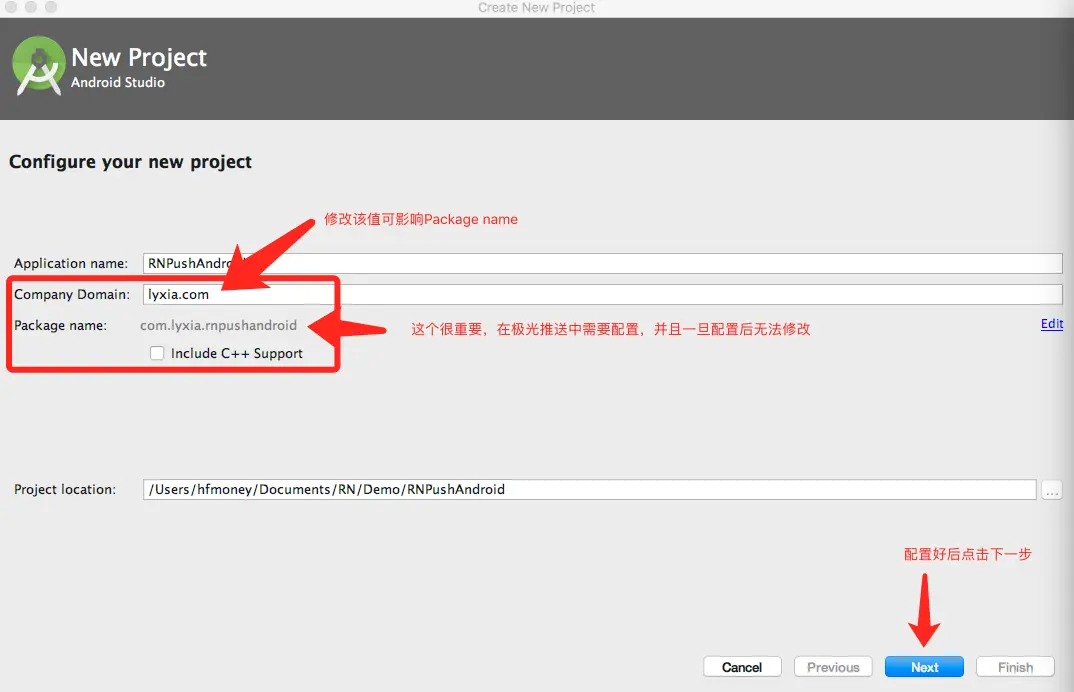Click the Project location label
Screen dimensions: 1074x692
coord(65,489)
